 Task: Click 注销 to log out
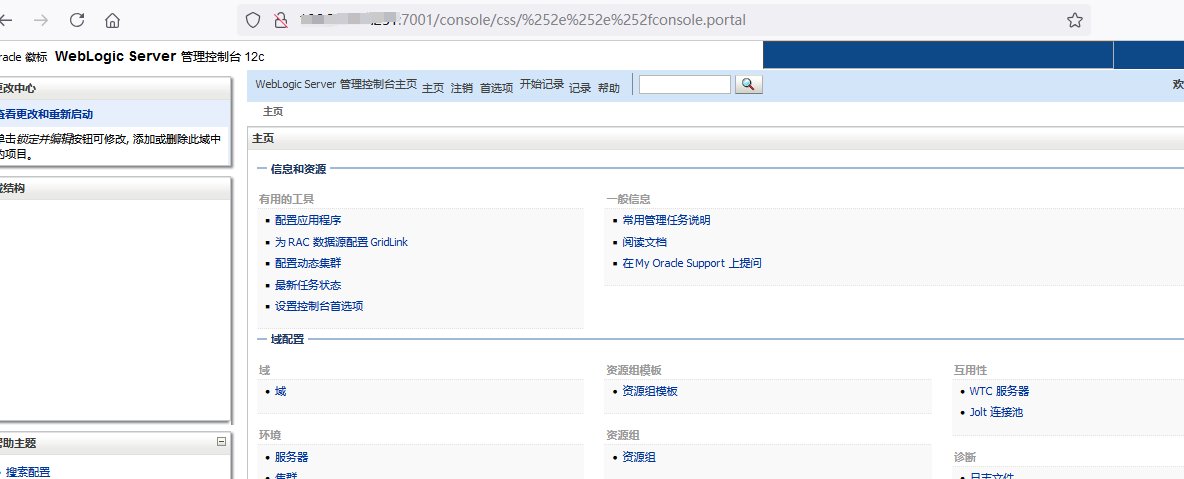pyautogui.click(x=461, y=88)
